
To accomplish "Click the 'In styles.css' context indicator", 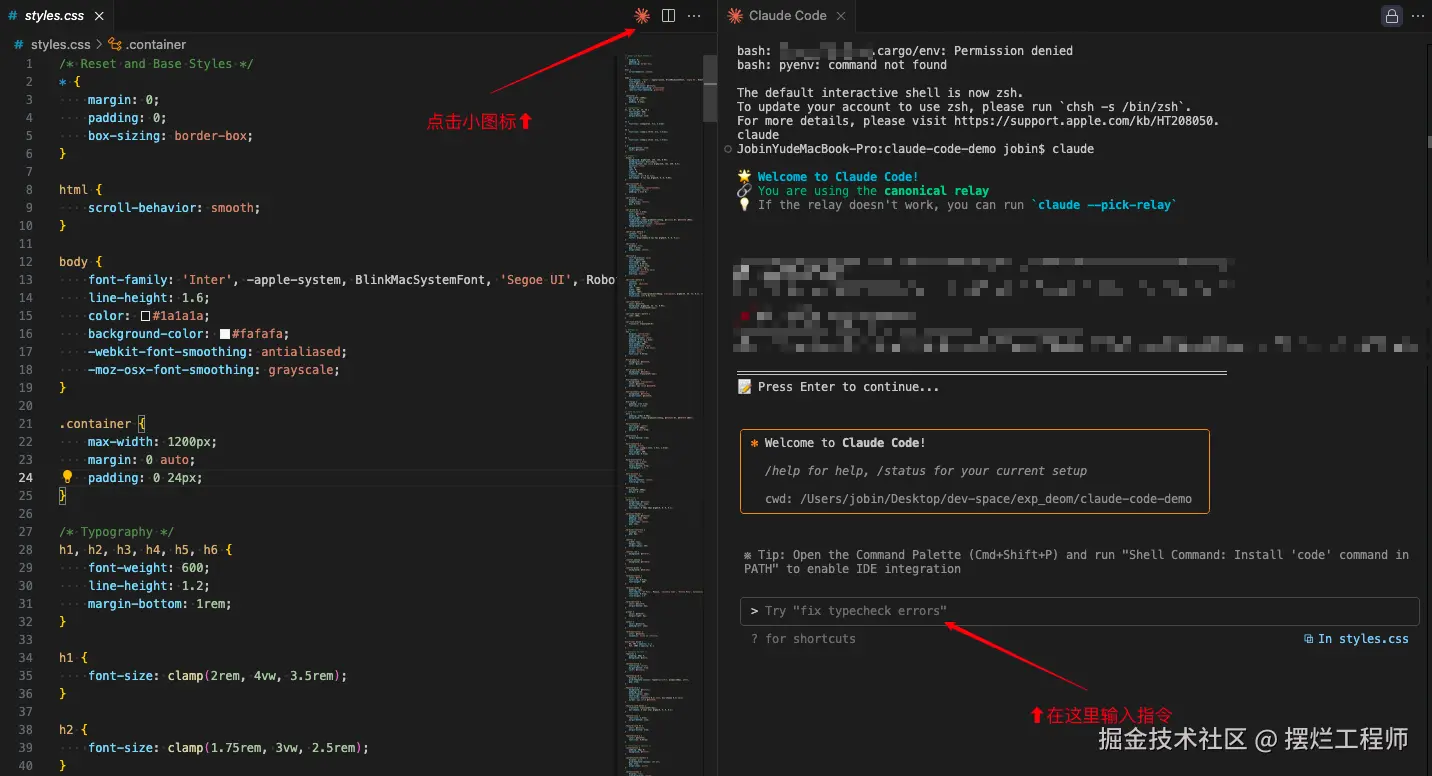I will click(1356, 639).
